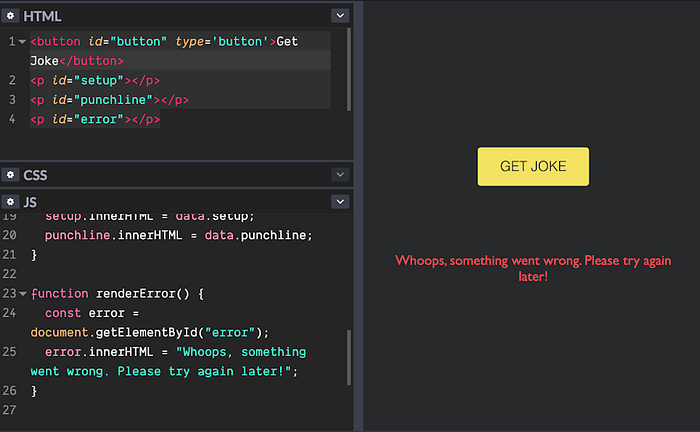The image size is (700, 432).
Task: Collapse the renderError function fold arrow
Action: pos(22,294)
